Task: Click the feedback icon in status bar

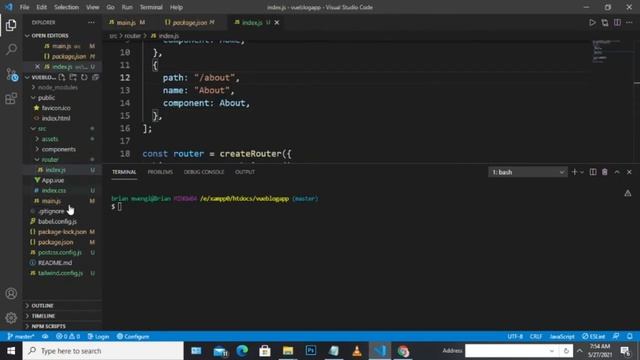Action: point(616,336)
